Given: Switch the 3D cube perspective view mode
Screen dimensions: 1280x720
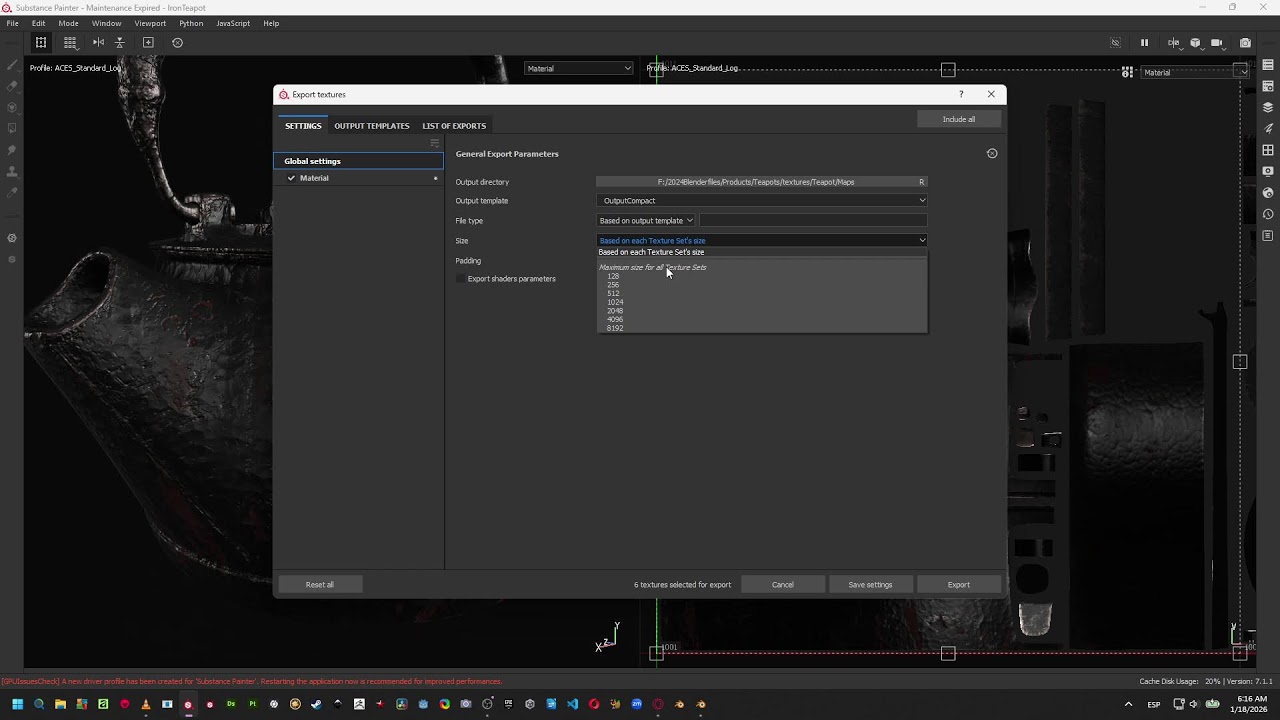Looking at the screenshot, I should tap(1195, 42).
